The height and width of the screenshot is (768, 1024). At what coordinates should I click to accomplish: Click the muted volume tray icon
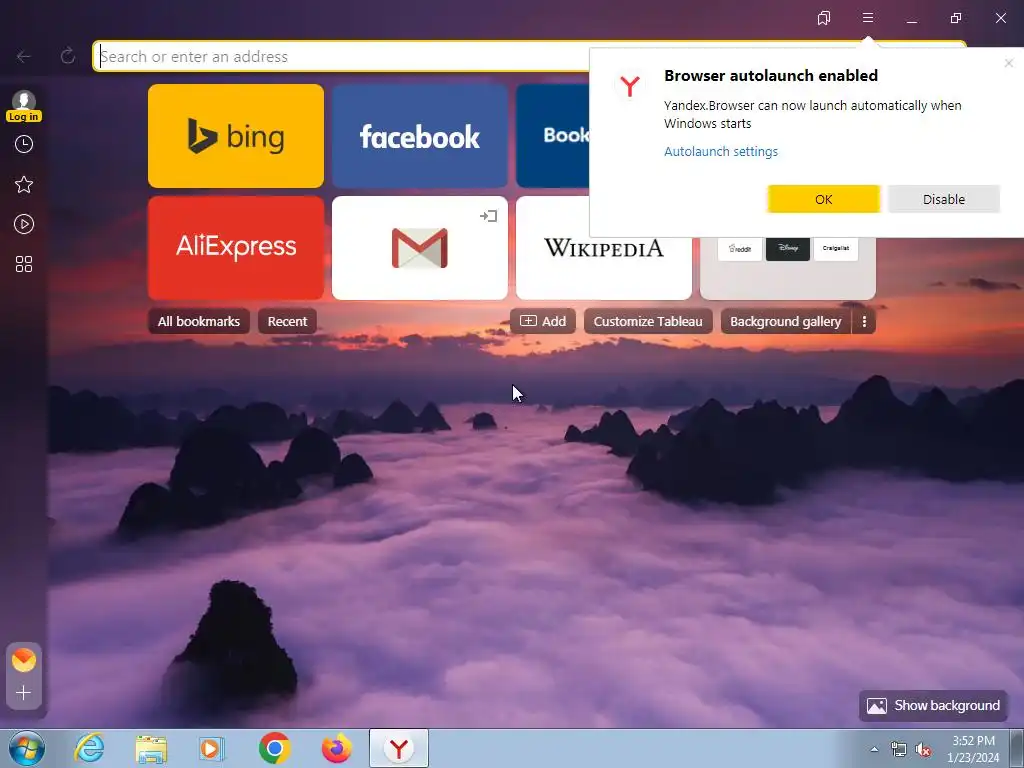[923, 749]
